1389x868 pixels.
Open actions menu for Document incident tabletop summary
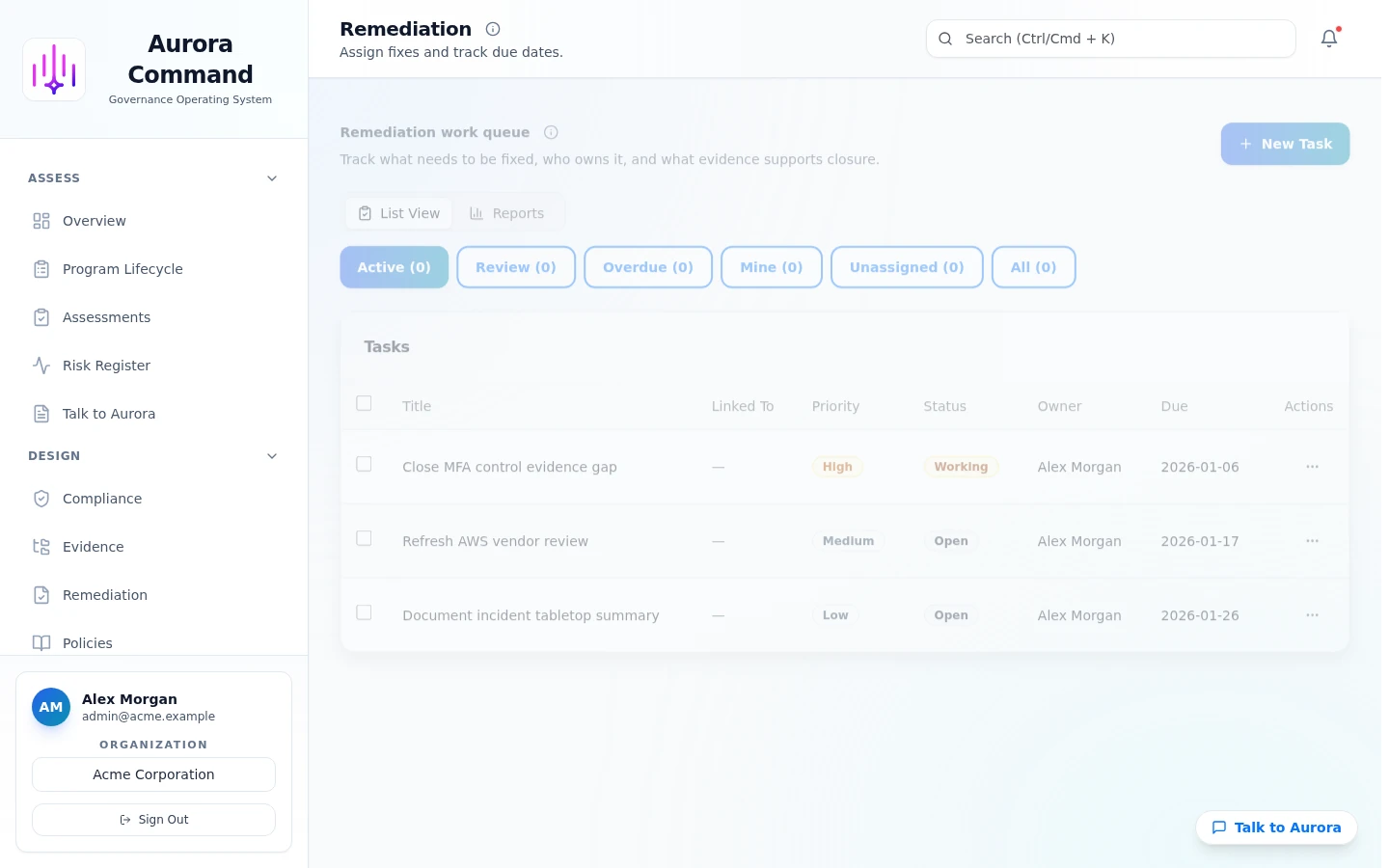pos(1312,614)
